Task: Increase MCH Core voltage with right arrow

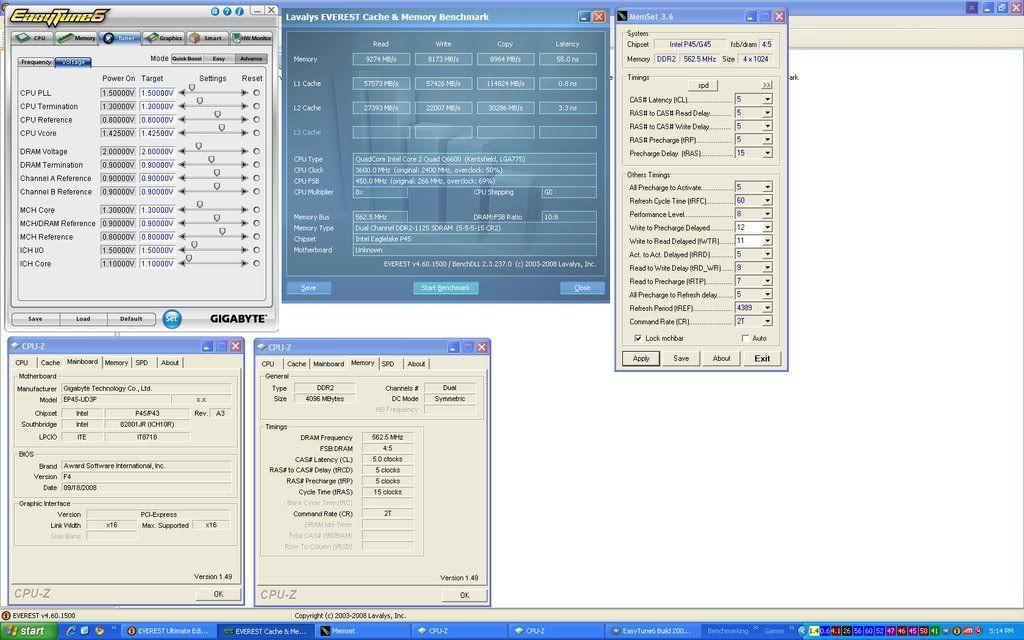Action: pyautogui.click(x=244, y=210)
